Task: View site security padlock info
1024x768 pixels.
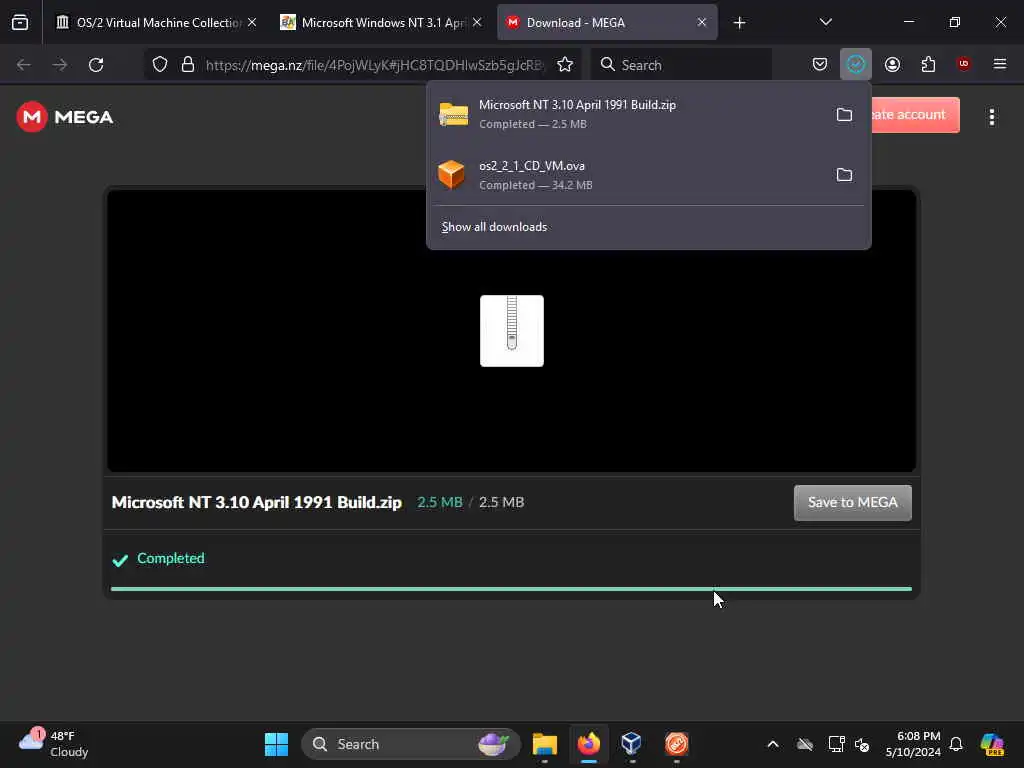Action: pos(188,65)
